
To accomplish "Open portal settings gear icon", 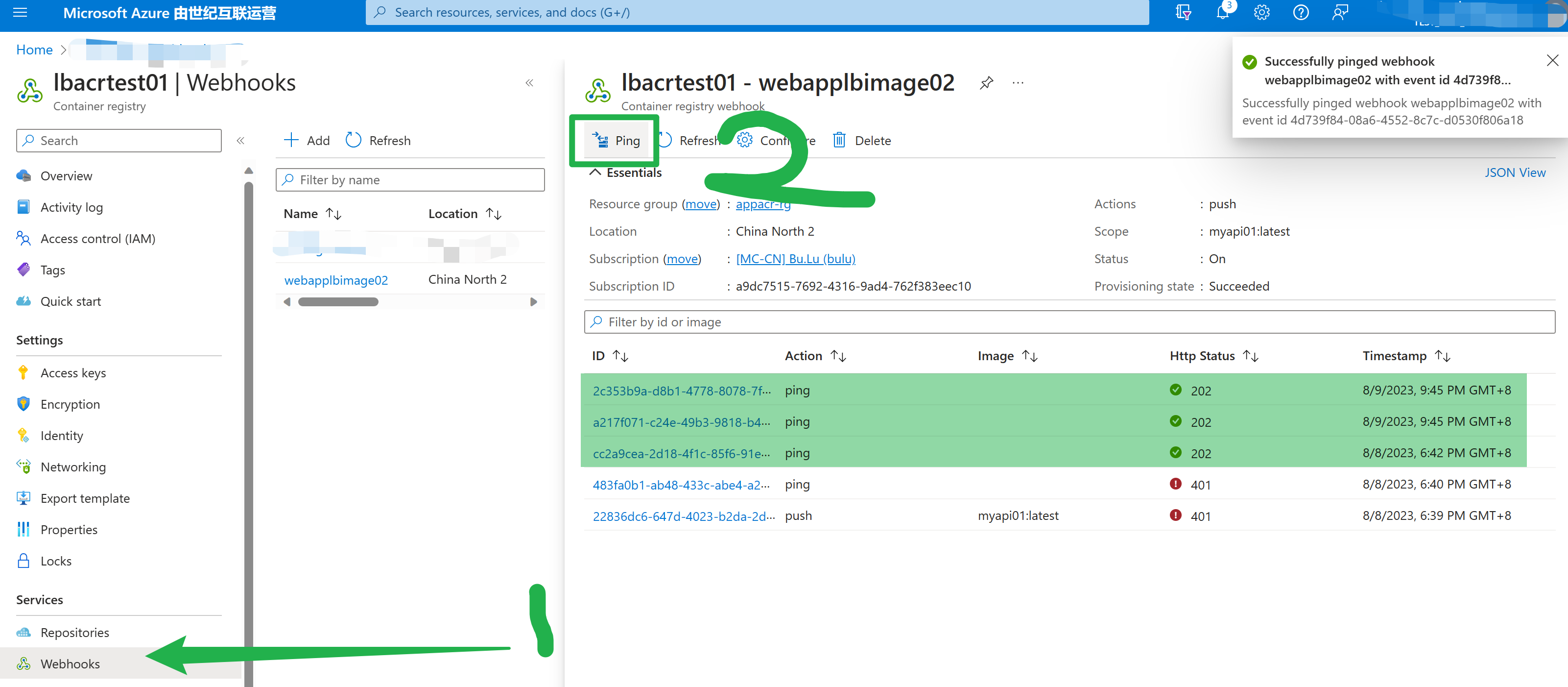I will 1261,13.
